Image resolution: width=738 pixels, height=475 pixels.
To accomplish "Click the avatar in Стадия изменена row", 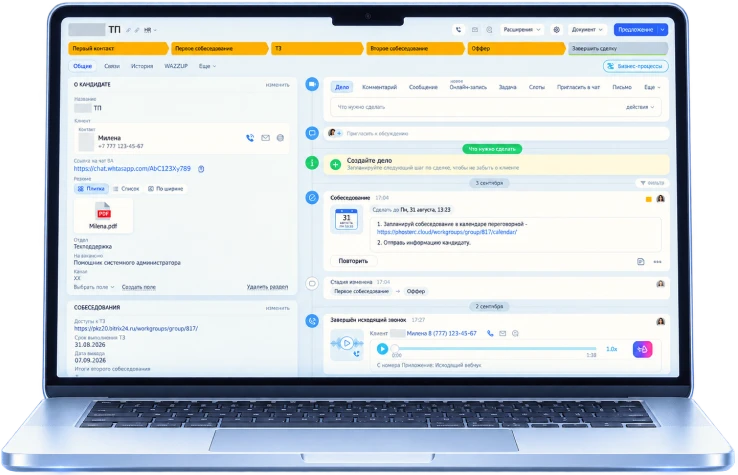I will click(660, 284).
